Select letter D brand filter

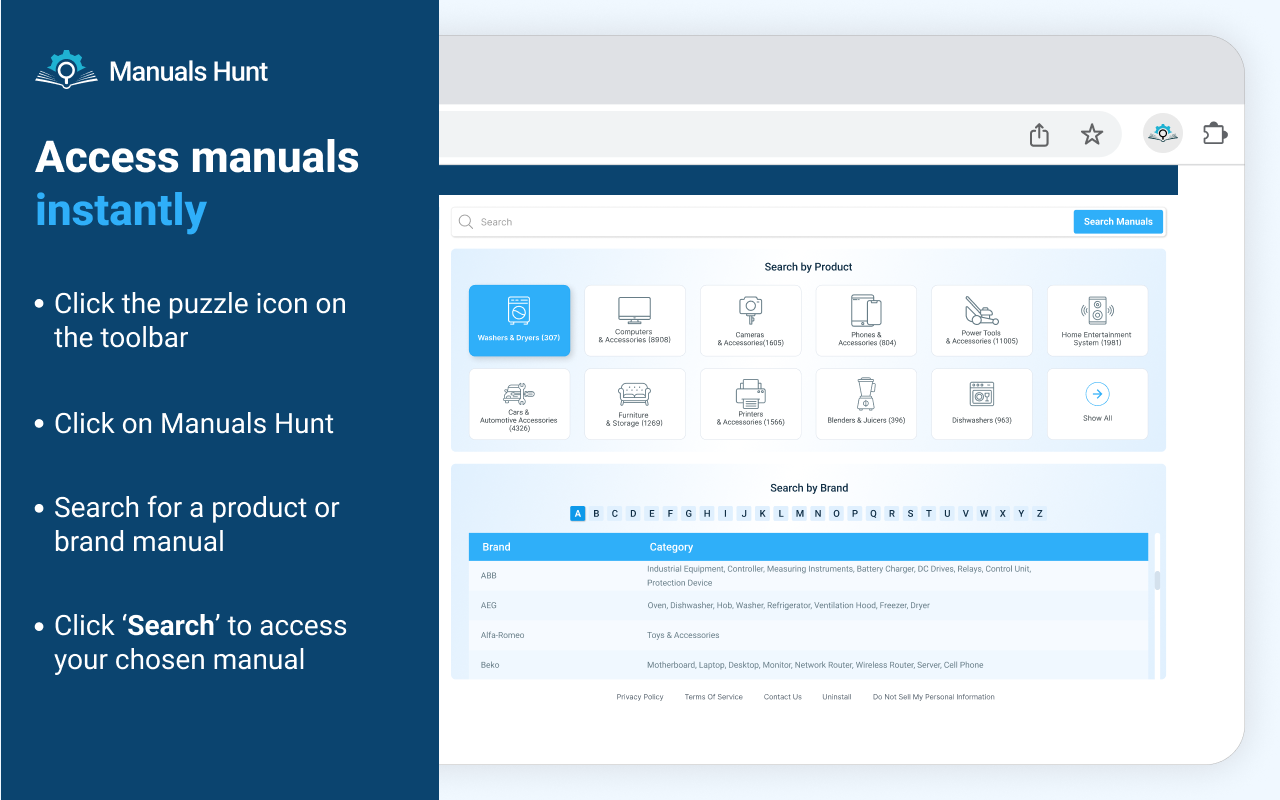coord(633,514)
